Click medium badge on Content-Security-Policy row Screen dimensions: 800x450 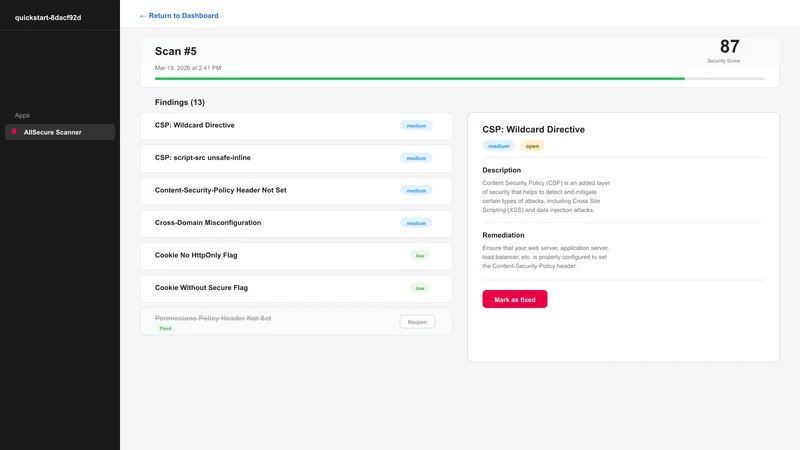416,191
